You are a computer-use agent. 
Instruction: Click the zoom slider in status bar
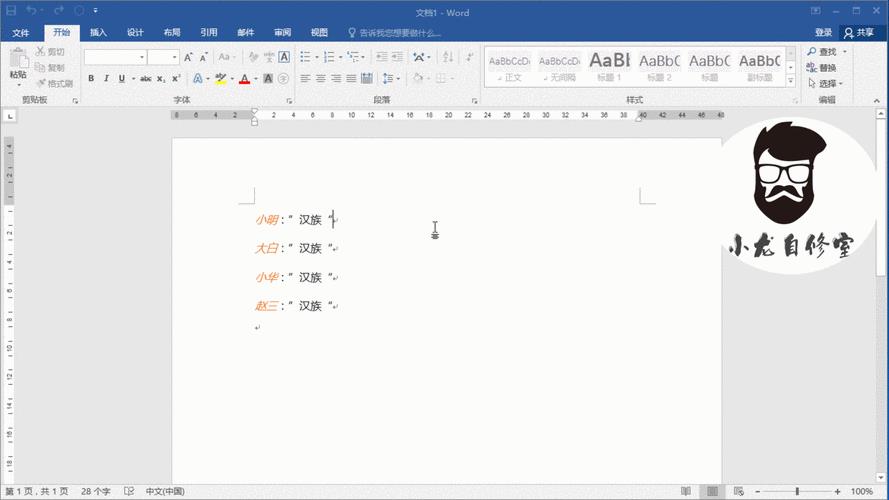tap(797, 491)
